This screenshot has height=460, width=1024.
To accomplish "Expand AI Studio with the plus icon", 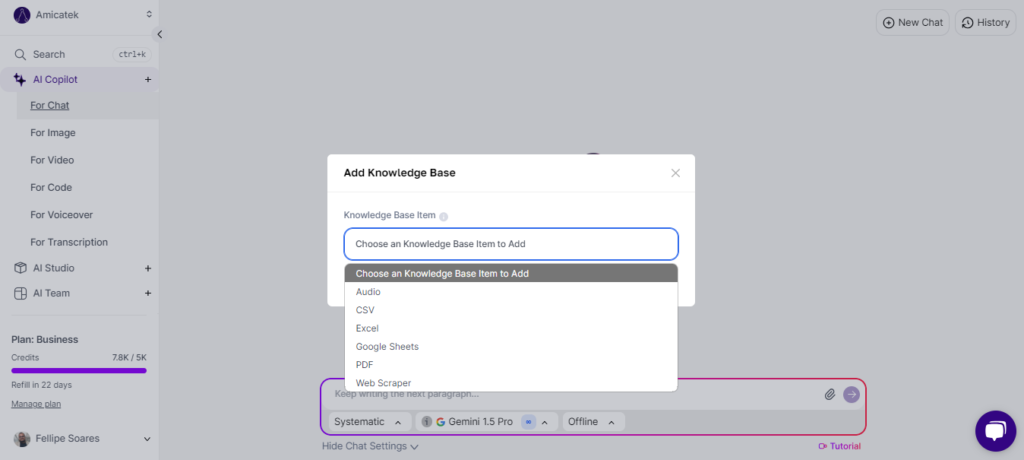I will (148, 268).
